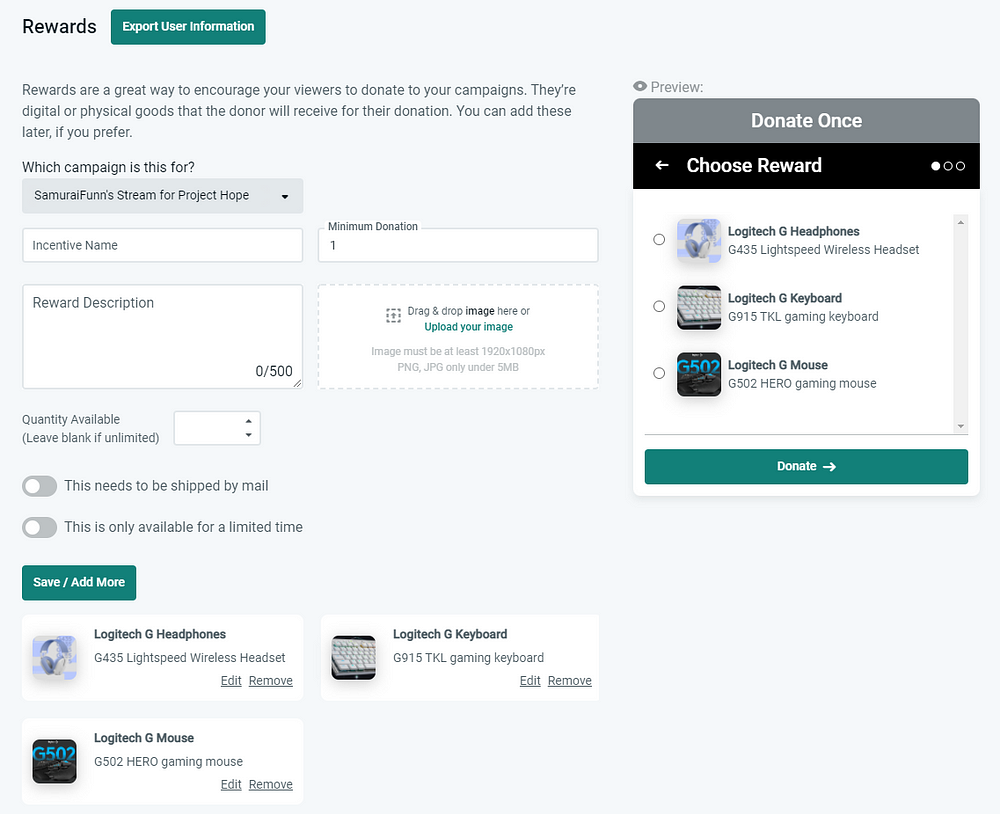The height and width of the screenshot is (814, 1000).
Task: Click the third step indicator dot
Action: click(x=960, y=166)
